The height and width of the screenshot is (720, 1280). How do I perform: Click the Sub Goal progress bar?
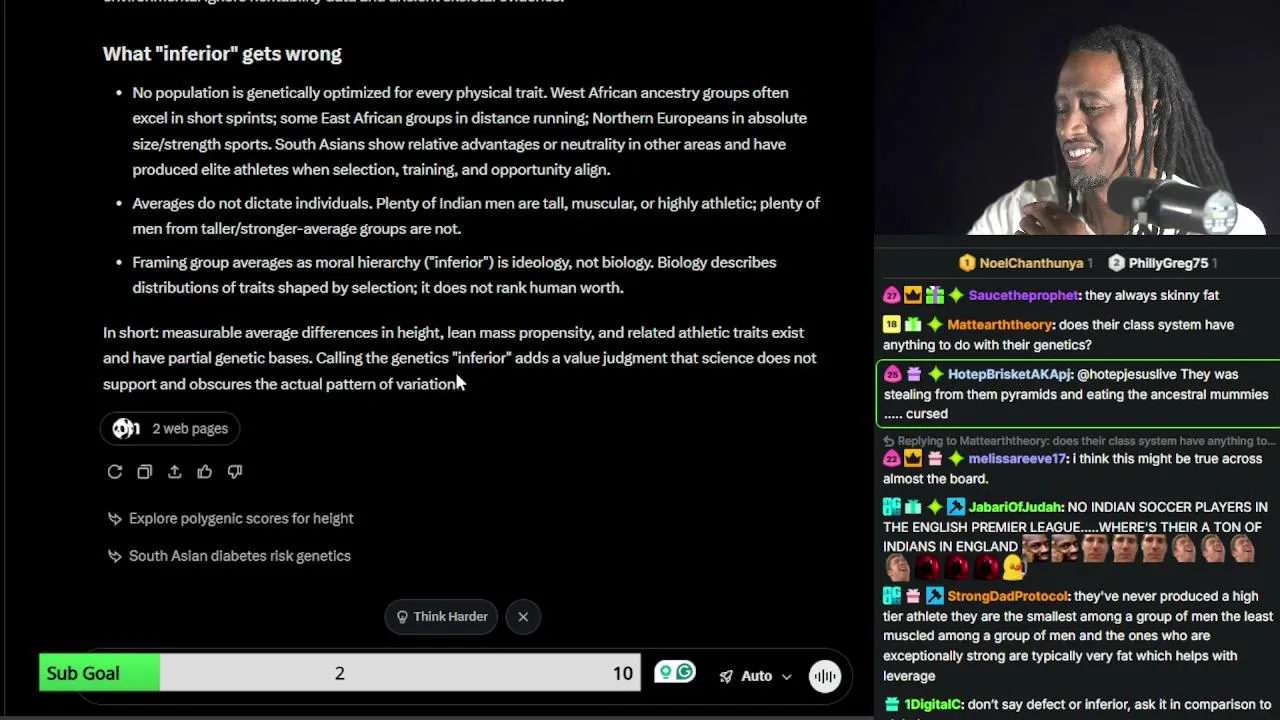click(x=340, y=673)
